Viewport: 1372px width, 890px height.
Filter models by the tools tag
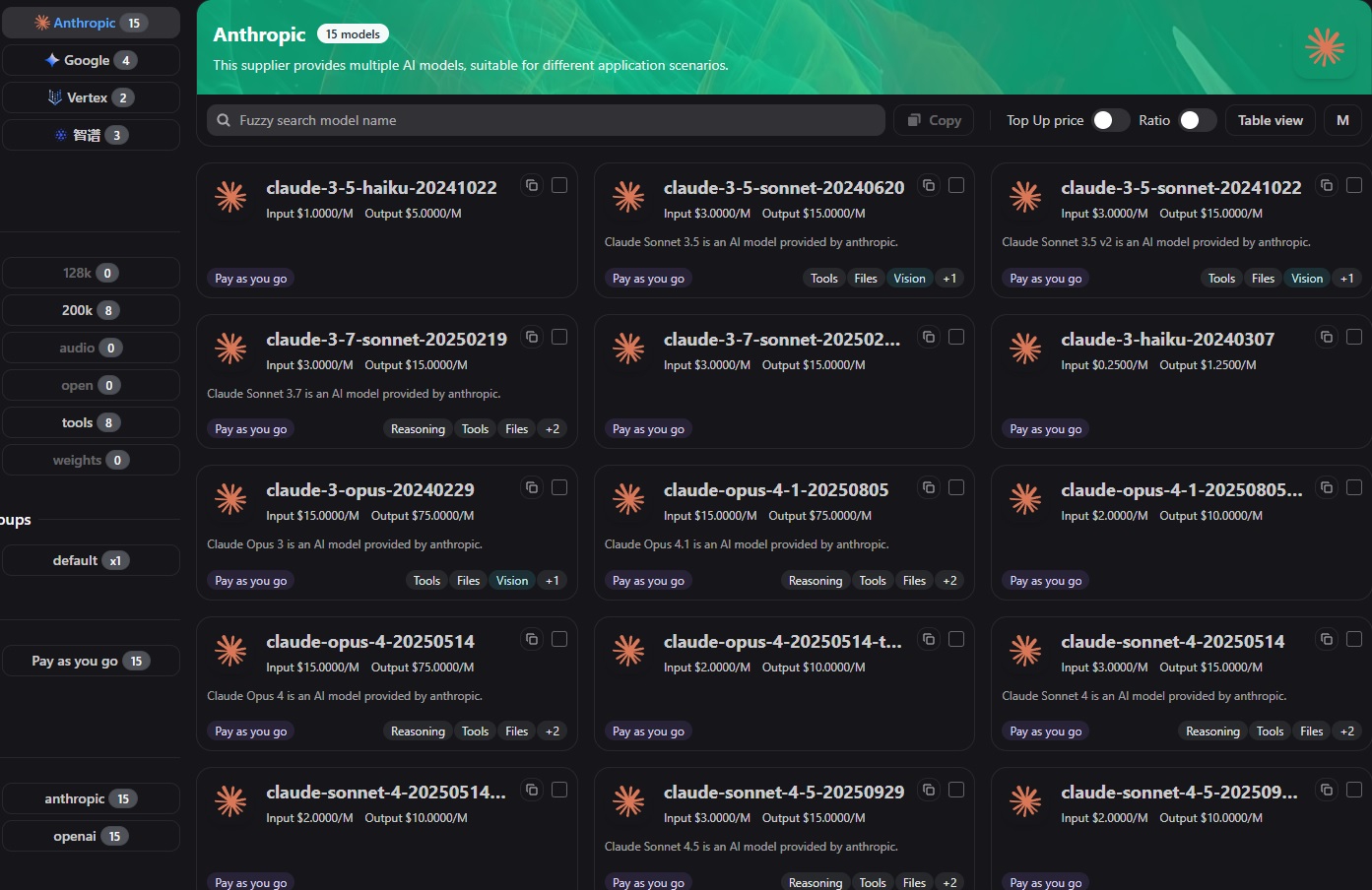pyautogui.click(x=91, y=422)
